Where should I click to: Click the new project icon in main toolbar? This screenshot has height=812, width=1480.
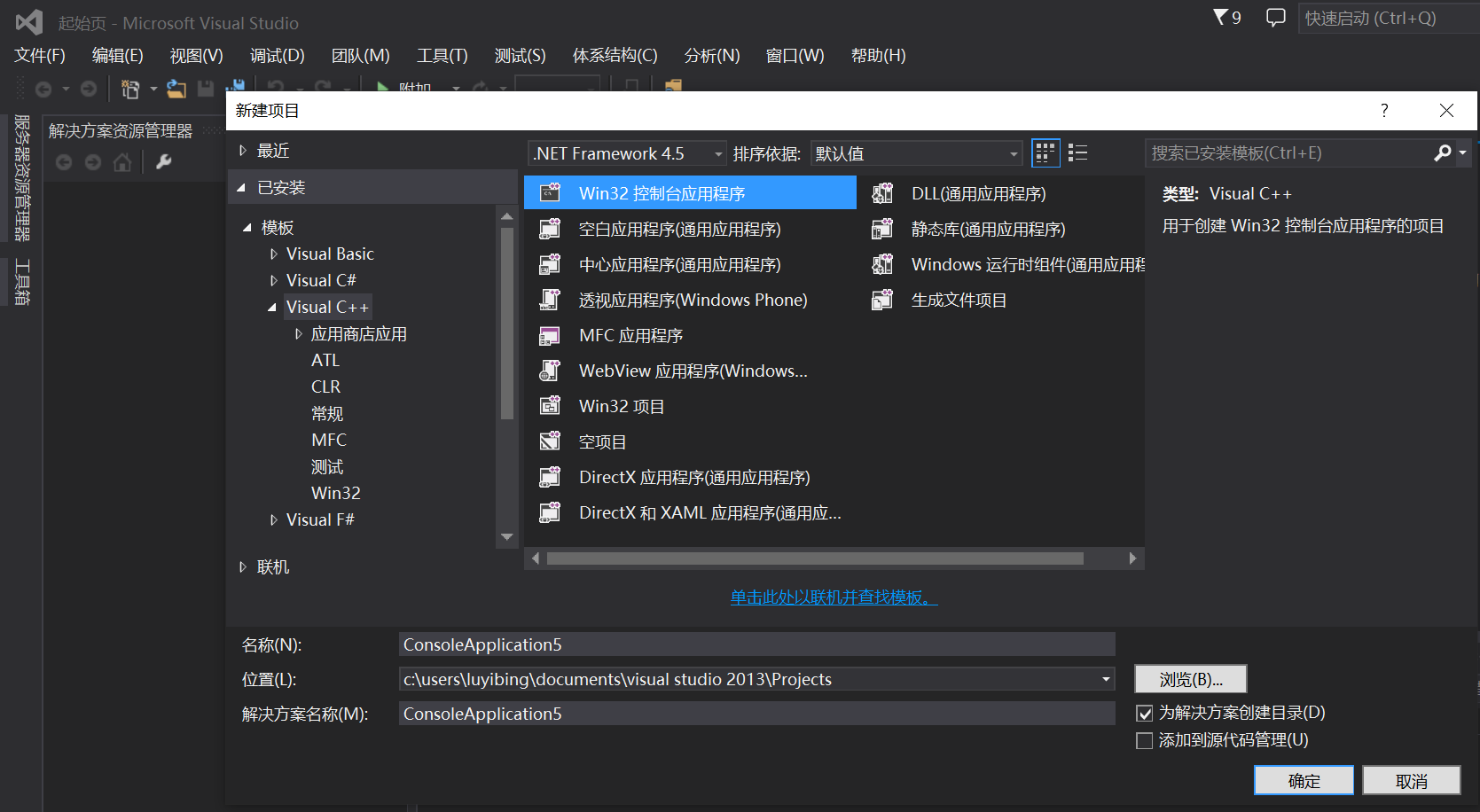[130, 89]
